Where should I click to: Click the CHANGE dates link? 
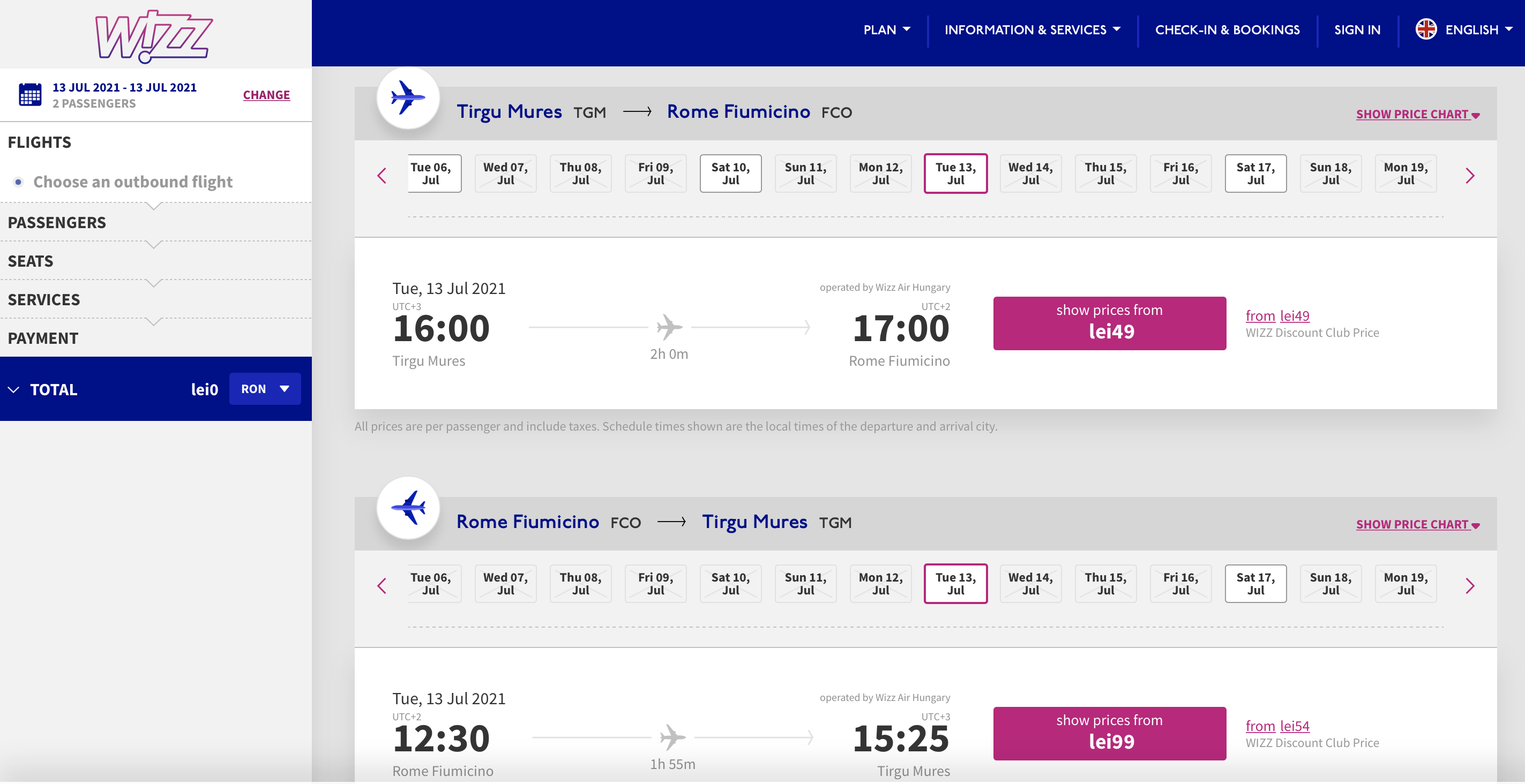(266, 95)
